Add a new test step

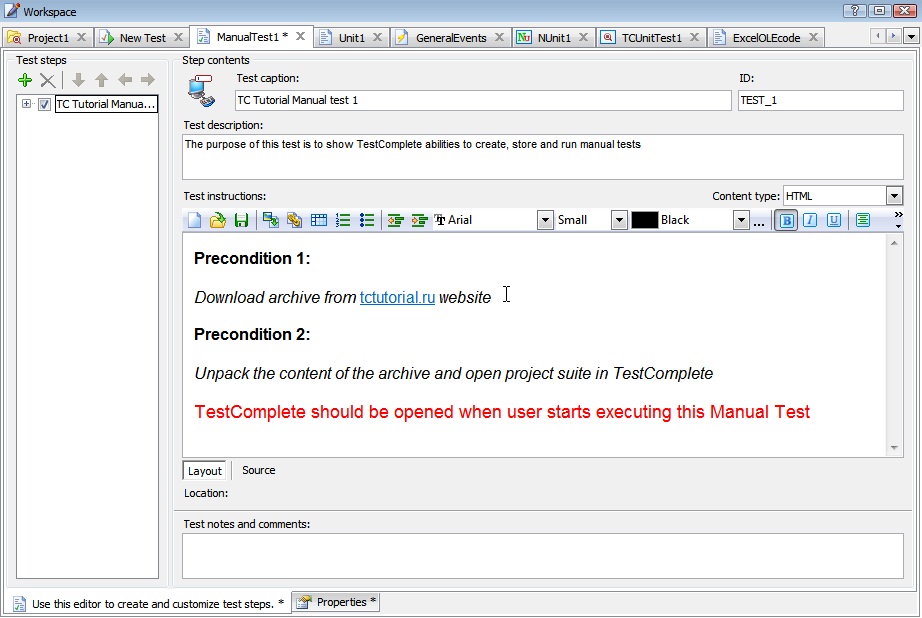click(25, 80)
